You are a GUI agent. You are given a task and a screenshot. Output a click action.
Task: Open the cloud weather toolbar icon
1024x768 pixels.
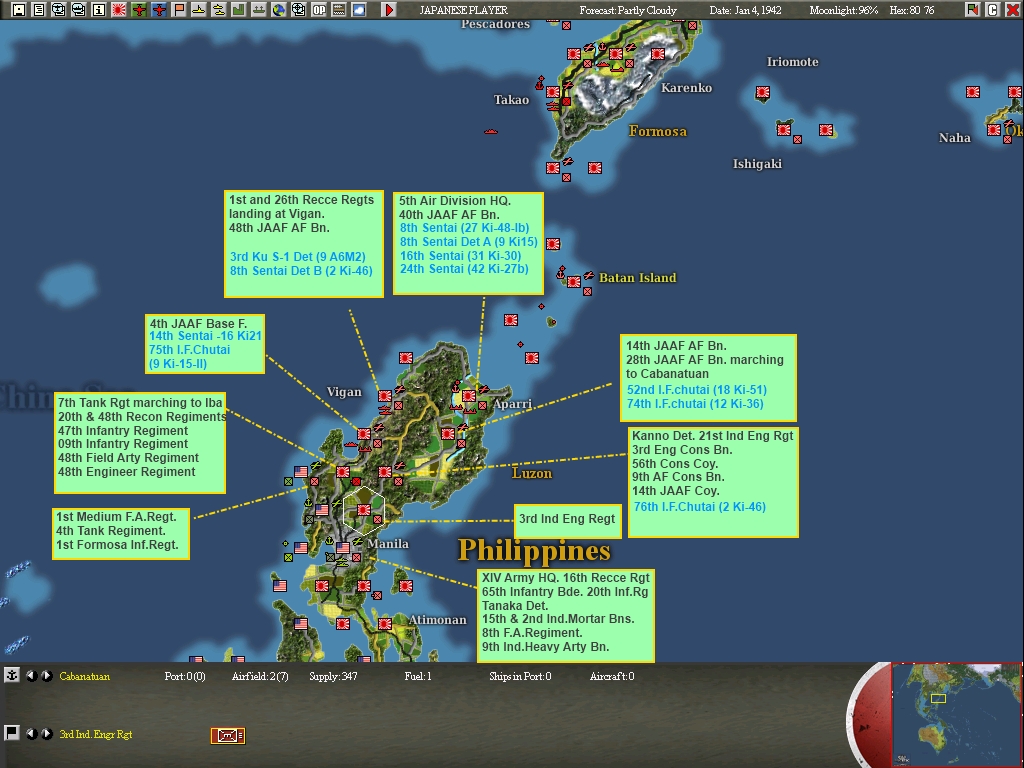tap(359, 10)
